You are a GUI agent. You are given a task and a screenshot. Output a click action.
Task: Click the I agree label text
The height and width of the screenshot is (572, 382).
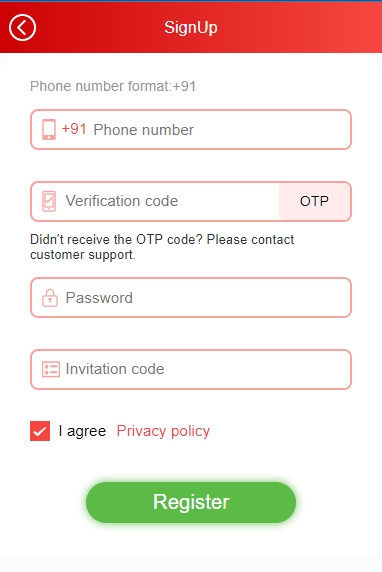point(82,431)
